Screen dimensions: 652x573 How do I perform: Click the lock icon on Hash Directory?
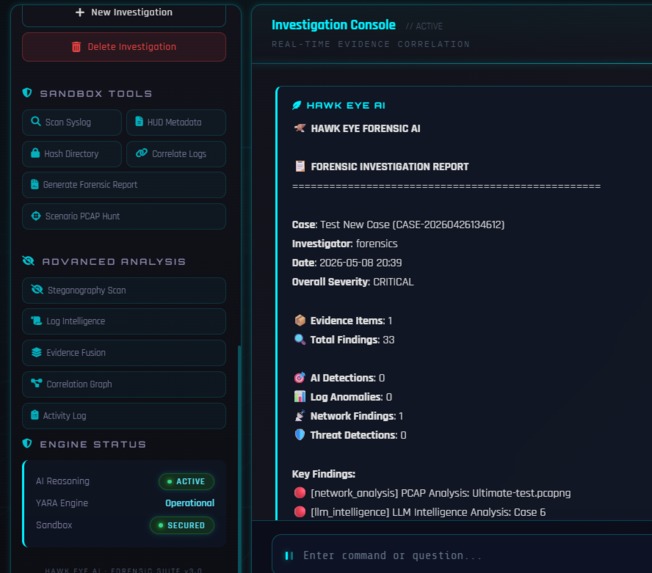click(35, 153)
